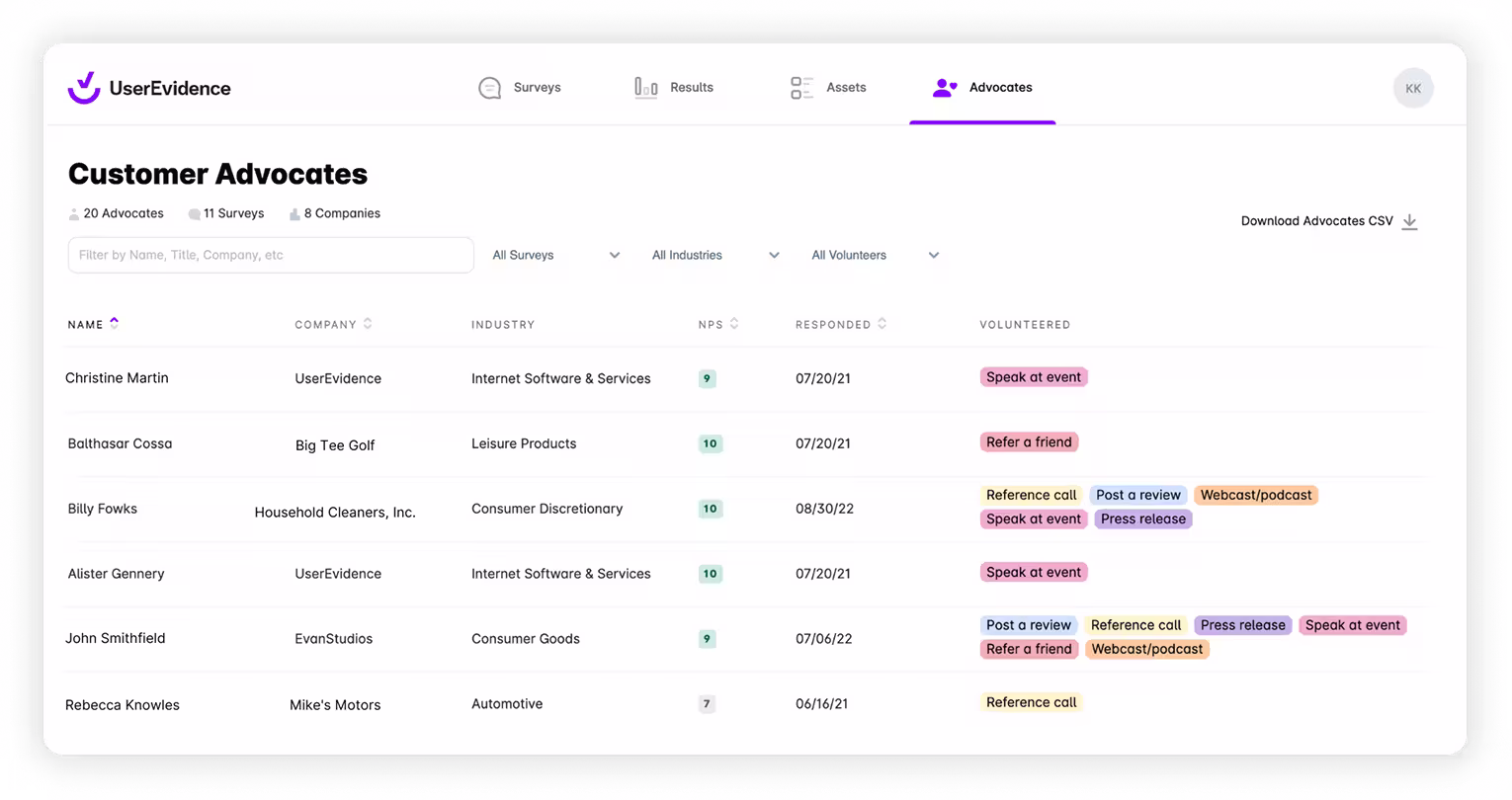
Task: Click the Advocates people icon
Action: tap(945, 88)
